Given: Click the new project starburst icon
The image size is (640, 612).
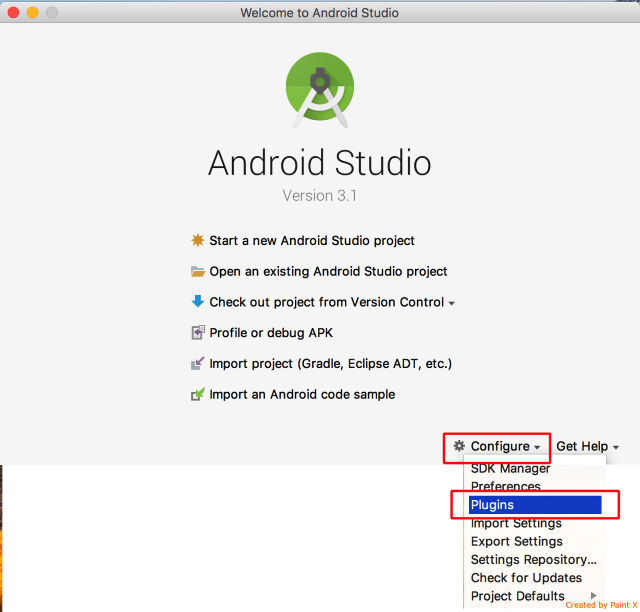Looking at the screenshot, I should point(197,241).
